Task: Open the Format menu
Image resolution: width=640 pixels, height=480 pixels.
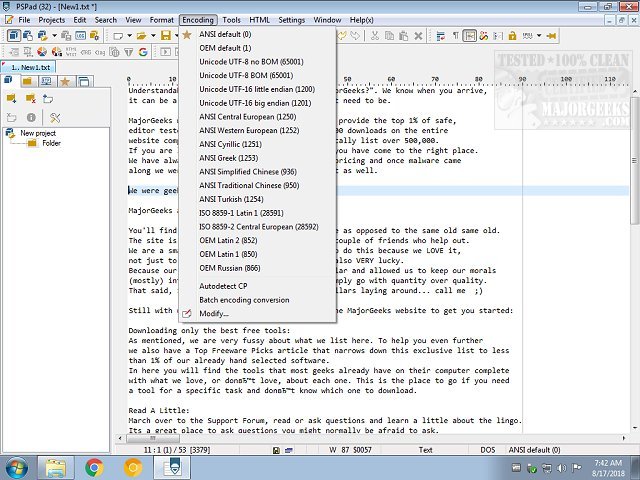Action: (x=161, y=20)
